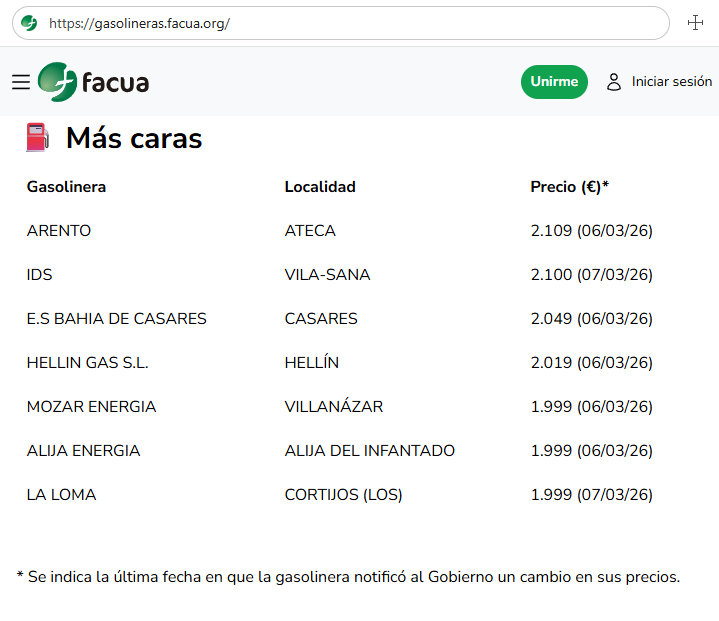The height and width of the screenshot is (621, 719).
Task: Click the red fuel pump icon
Action: coord(37,138)
